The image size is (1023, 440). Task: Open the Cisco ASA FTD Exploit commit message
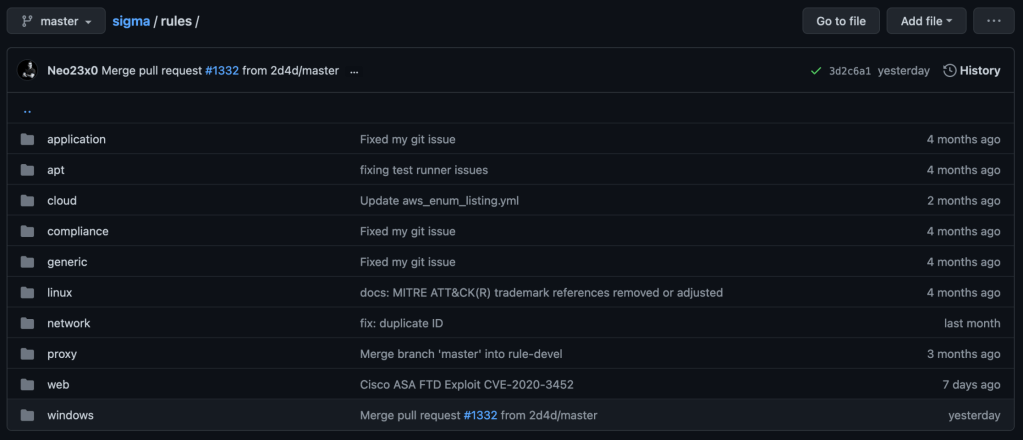click(466, 385)
